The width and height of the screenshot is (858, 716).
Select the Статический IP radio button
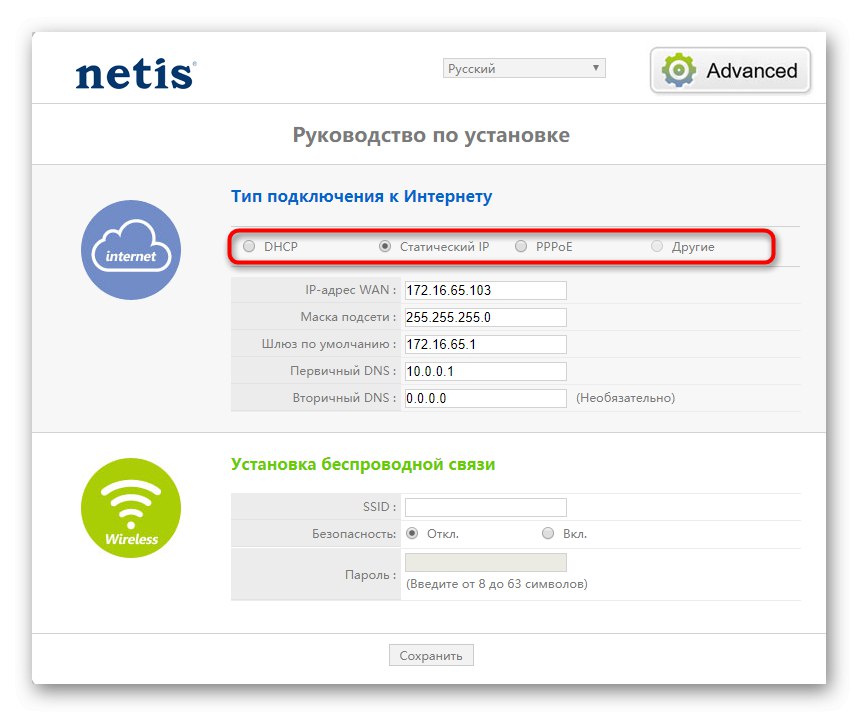click(x=384, y=246)
